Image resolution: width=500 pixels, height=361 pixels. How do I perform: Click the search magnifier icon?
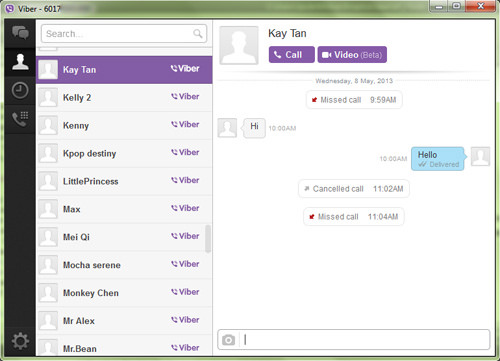coord(198,33)
